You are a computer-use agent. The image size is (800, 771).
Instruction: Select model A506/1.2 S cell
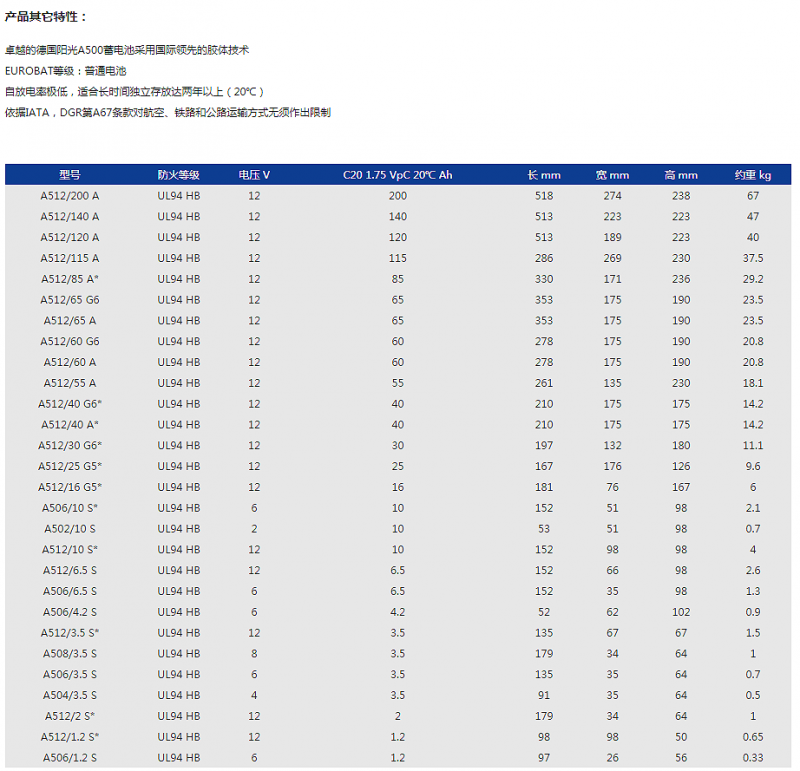[69, 758]
